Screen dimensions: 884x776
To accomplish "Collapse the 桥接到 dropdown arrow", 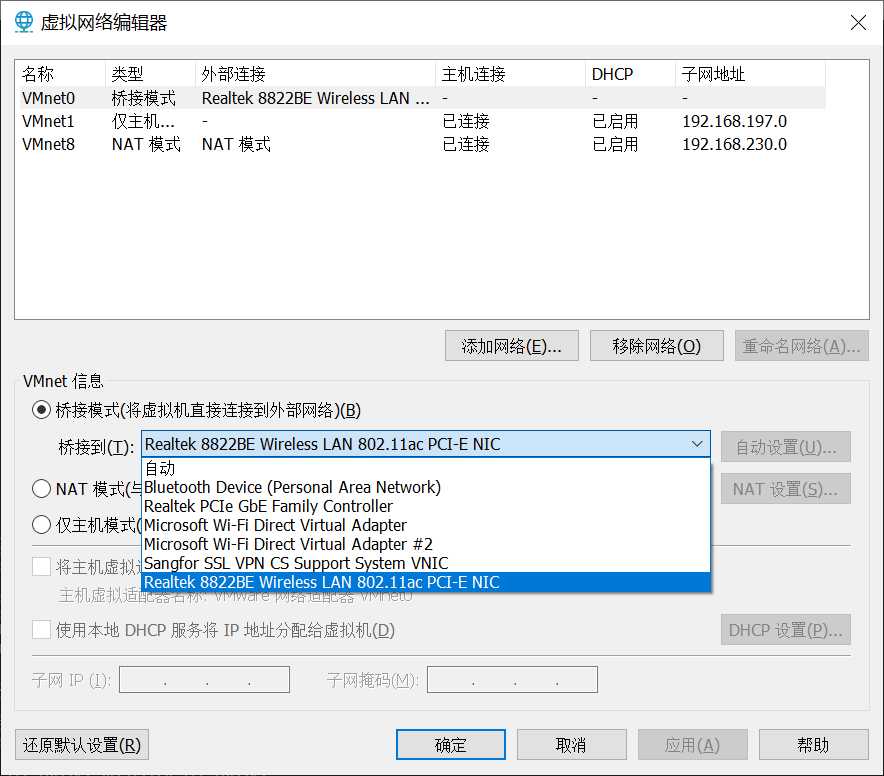I will pos(697,444).
